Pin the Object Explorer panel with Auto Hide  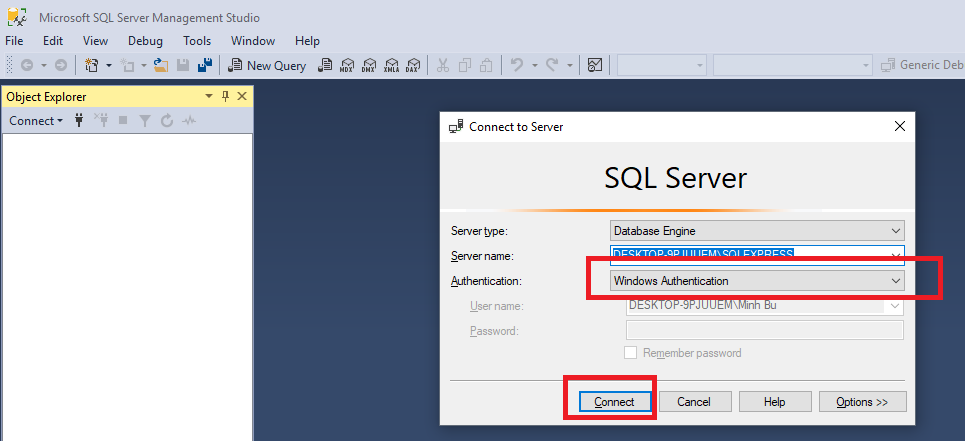pos(225,97)
